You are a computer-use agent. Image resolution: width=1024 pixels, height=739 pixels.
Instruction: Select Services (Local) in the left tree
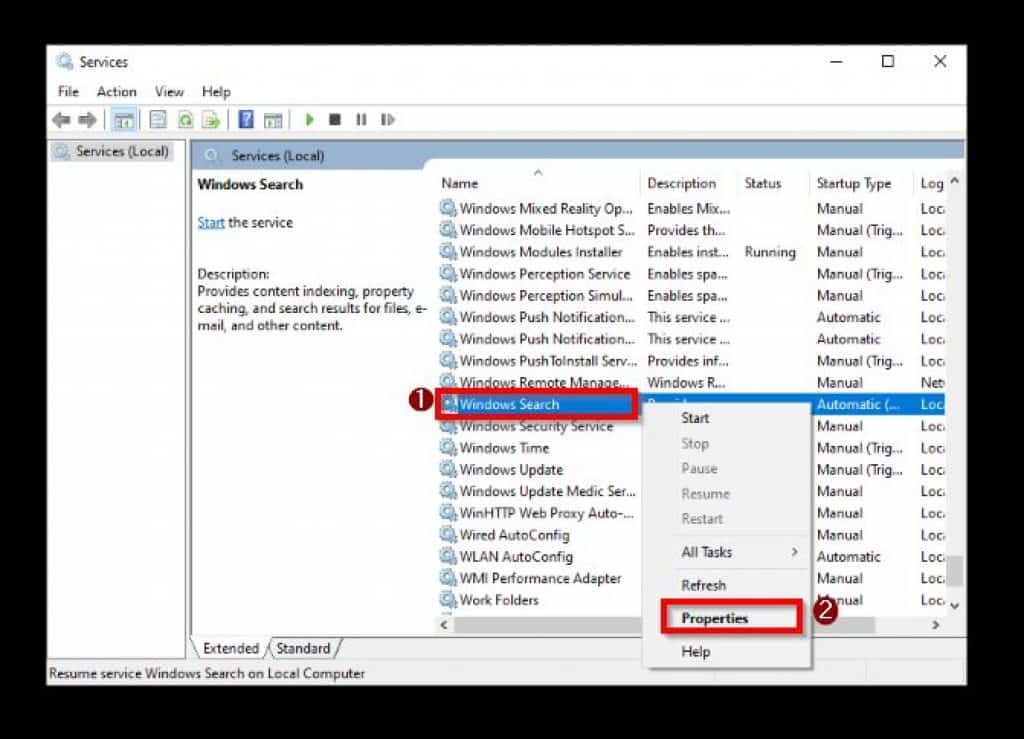tap(121, 151)
